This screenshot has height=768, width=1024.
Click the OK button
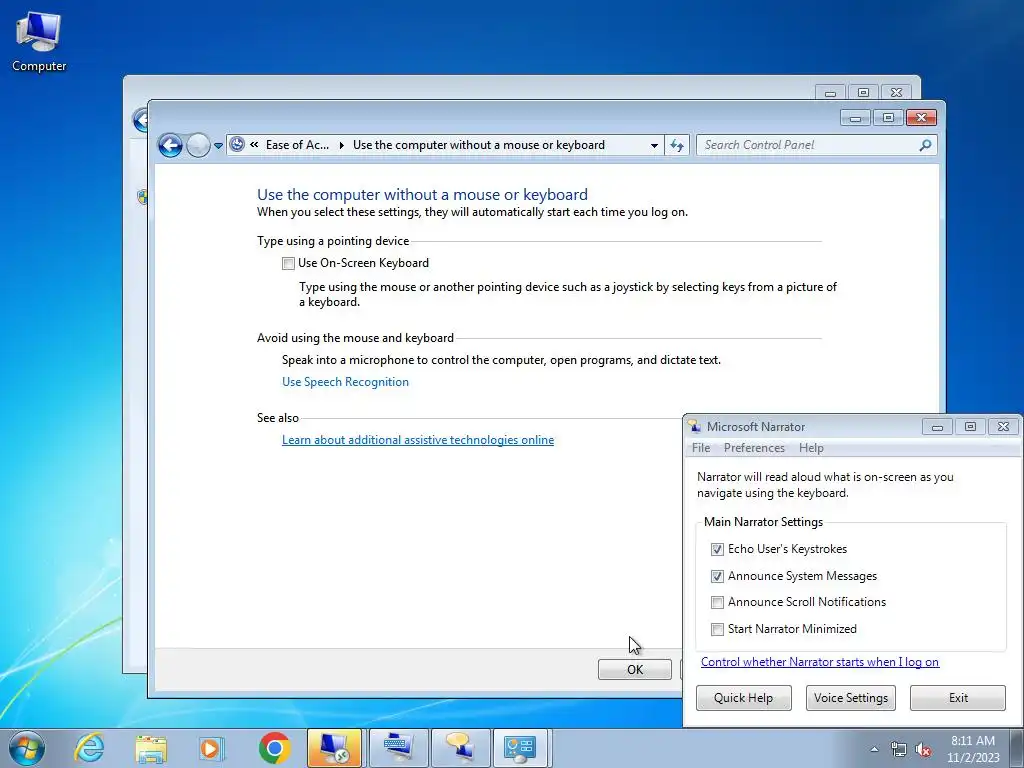tap(635, 669)
